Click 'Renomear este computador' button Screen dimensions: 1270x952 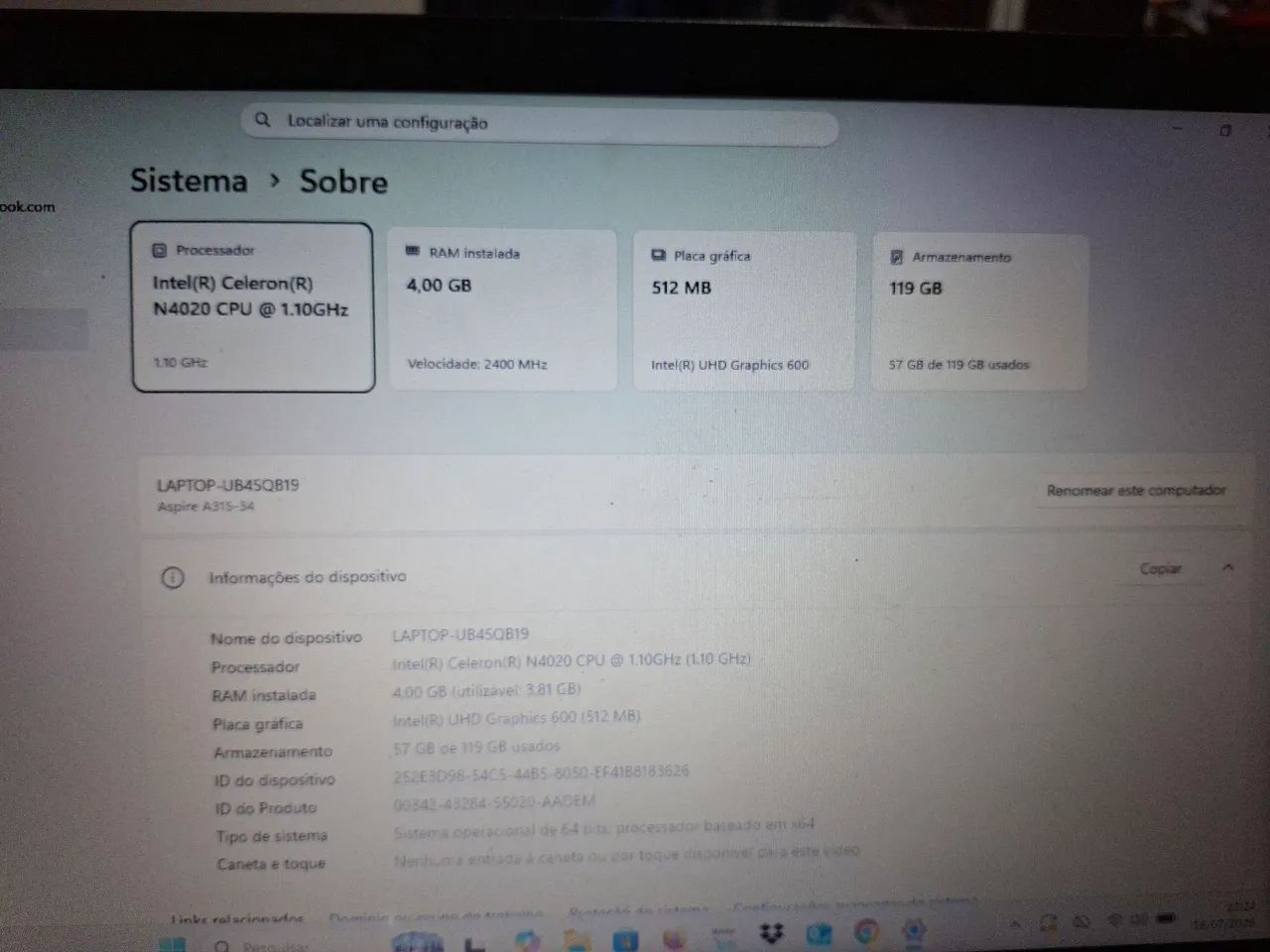coord(1136,490)
